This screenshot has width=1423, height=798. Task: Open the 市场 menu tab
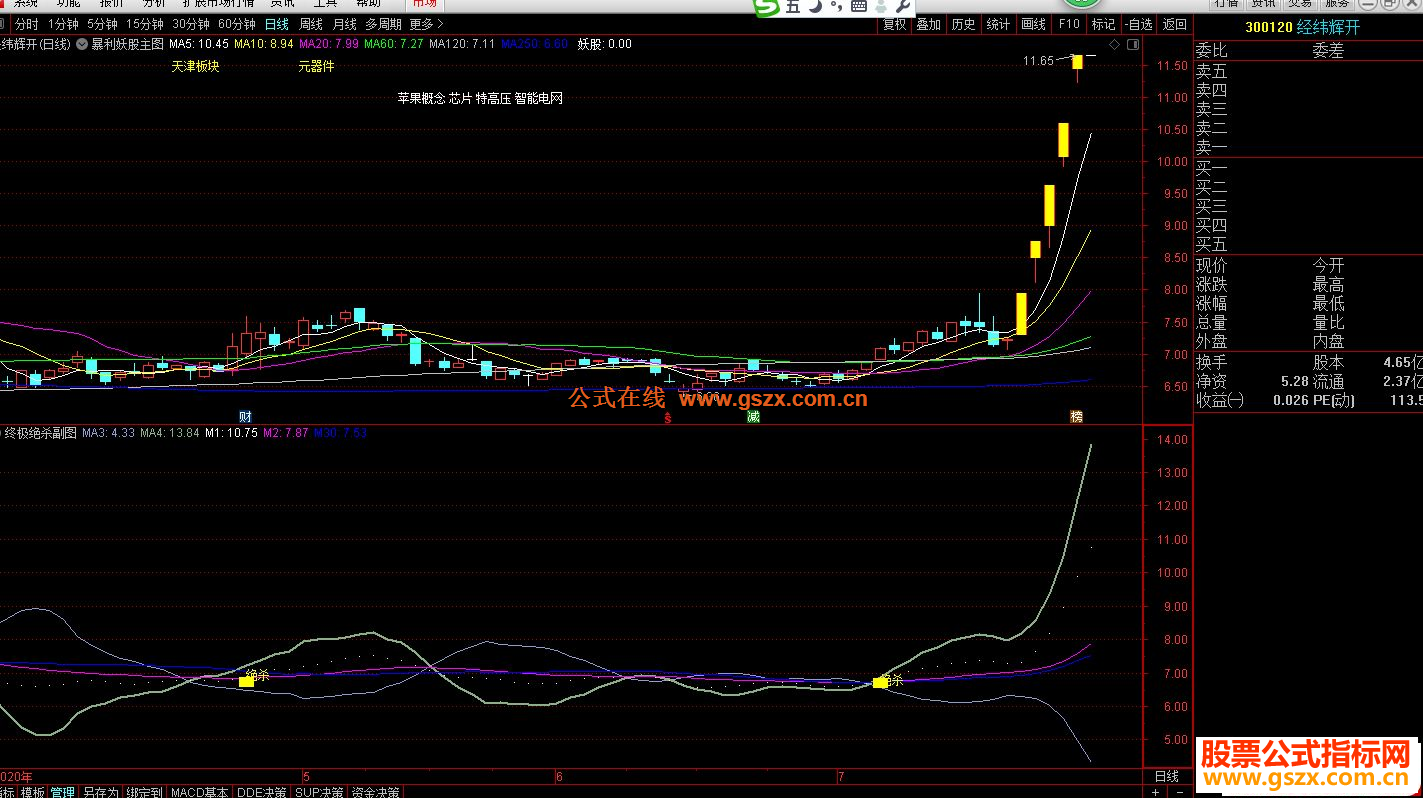(424, 4)
